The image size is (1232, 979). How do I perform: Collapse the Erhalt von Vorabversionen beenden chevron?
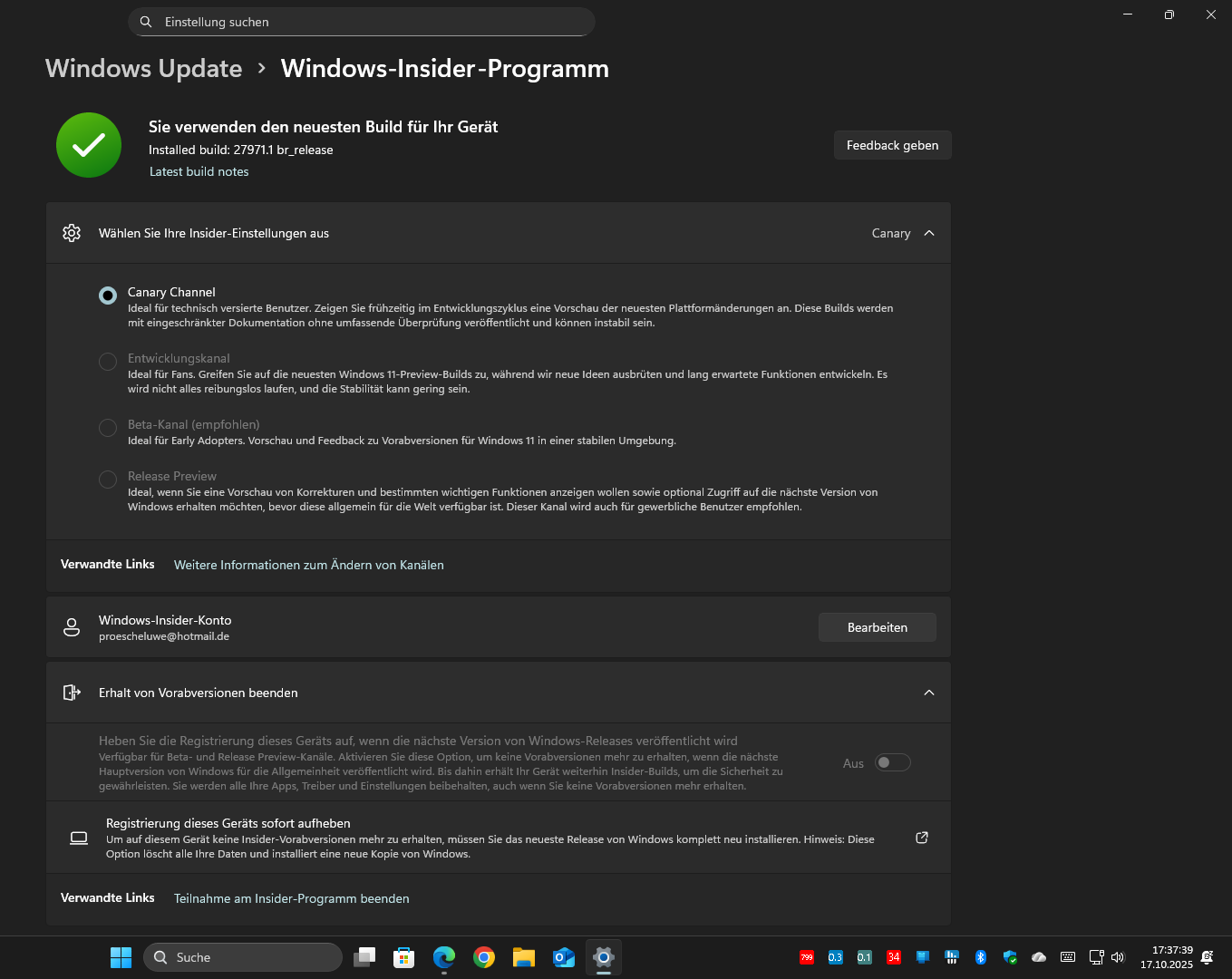tap(929, 693)
